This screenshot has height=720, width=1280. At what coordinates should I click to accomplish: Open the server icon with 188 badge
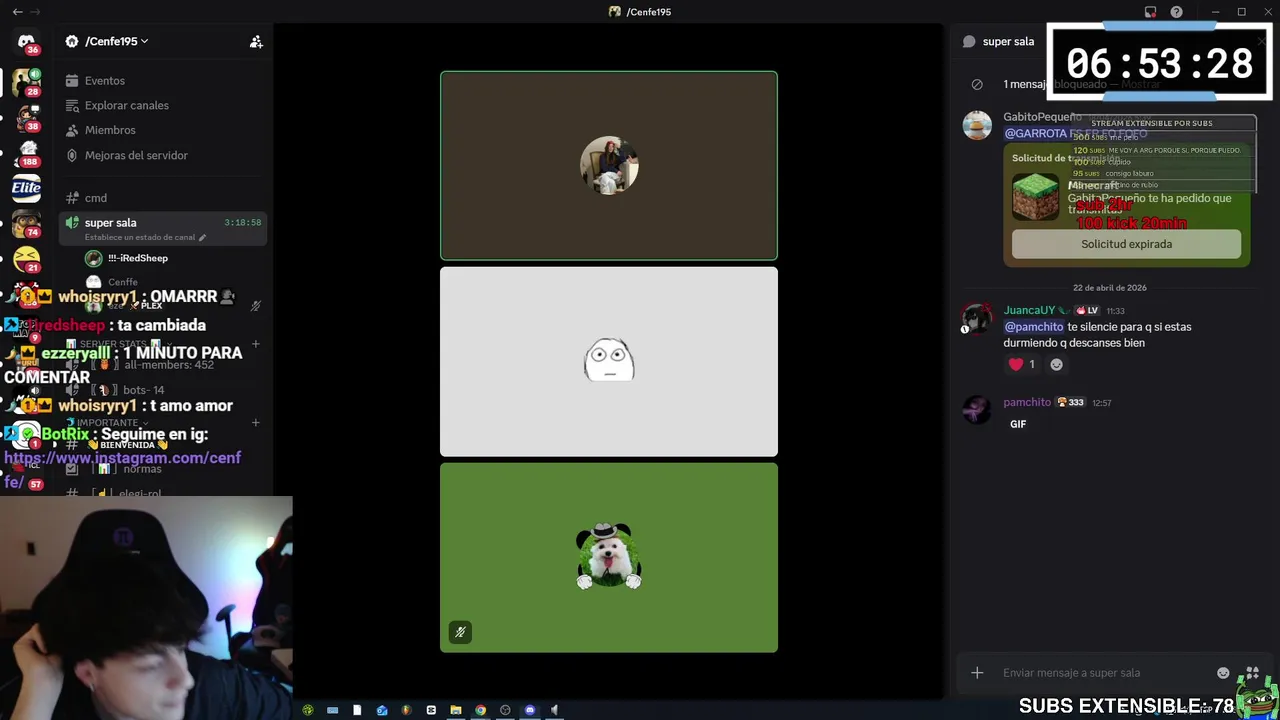coord(26,153)
